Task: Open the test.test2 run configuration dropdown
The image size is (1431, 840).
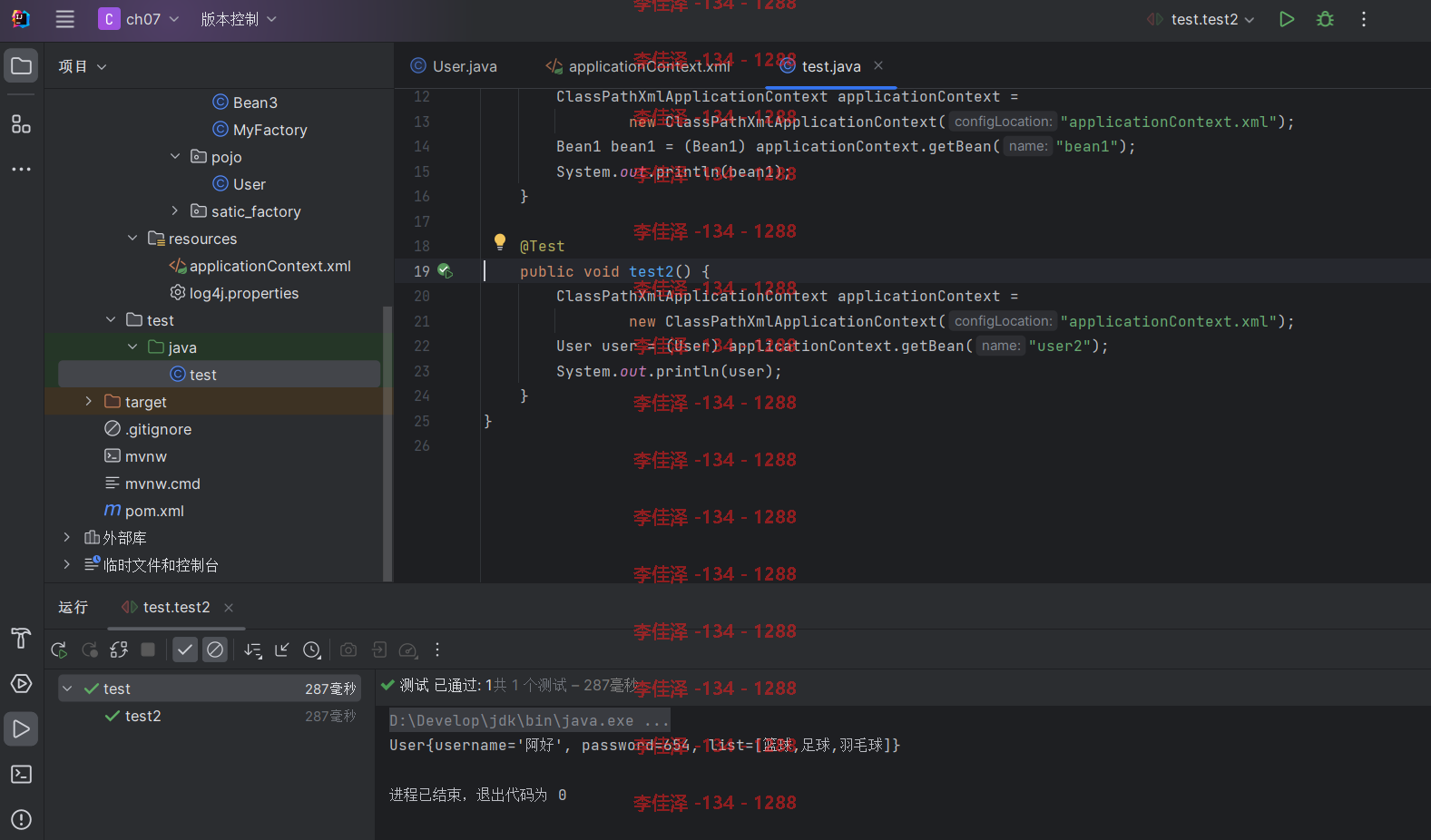Action: (1201, 19)
